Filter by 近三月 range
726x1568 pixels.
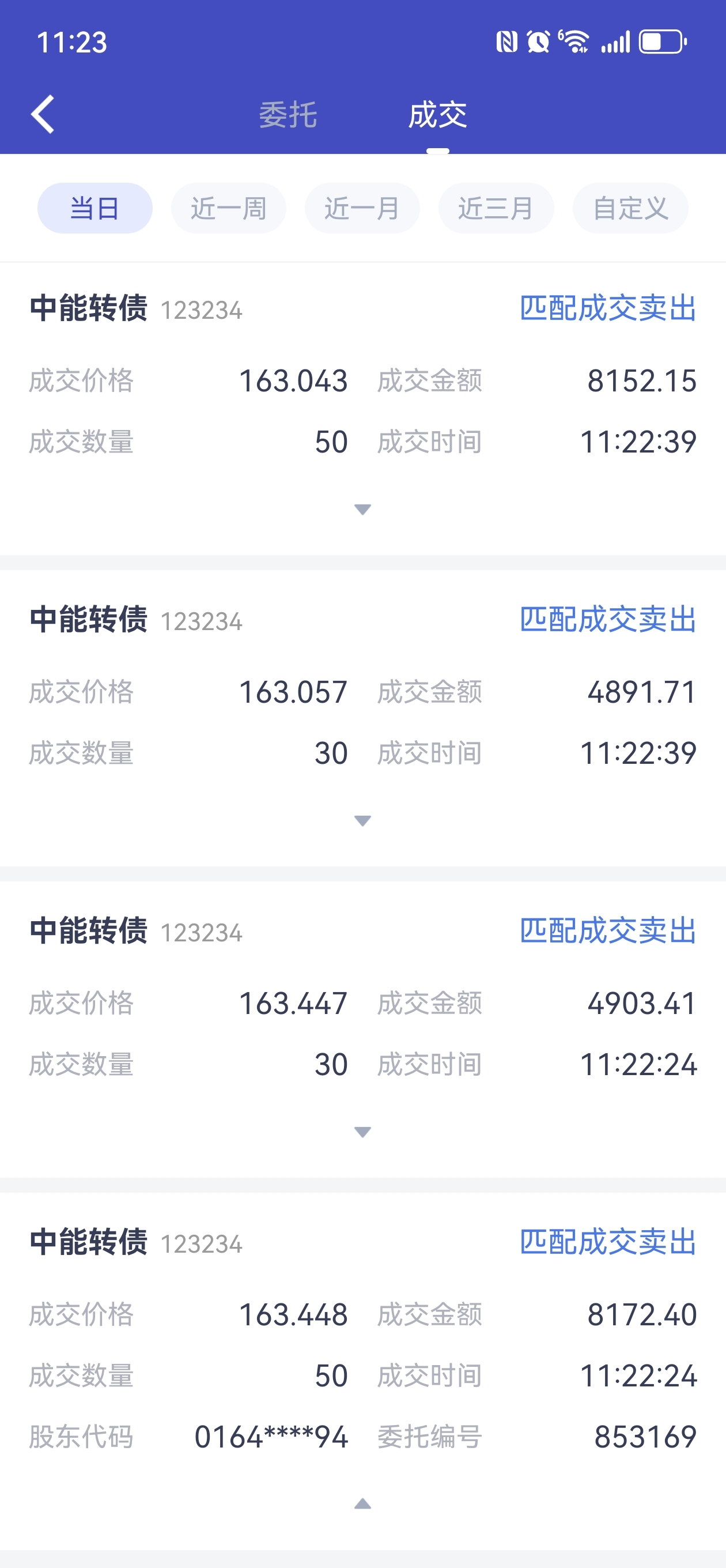496,208
